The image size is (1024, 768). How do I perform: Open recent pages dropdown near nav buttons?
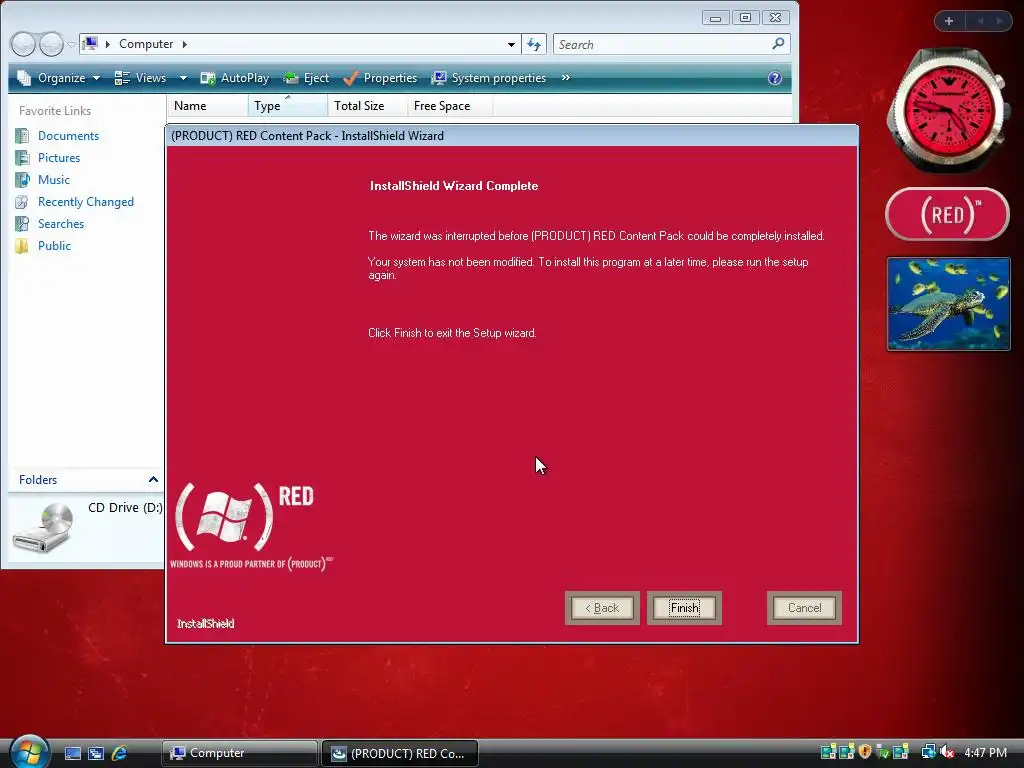click(x=72, y=44)
